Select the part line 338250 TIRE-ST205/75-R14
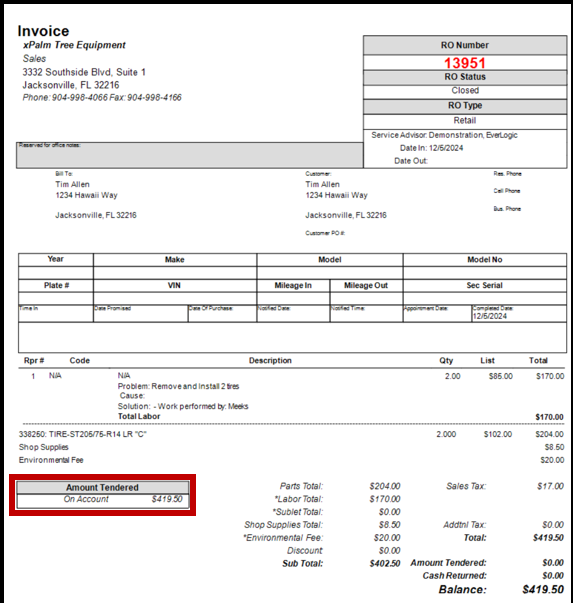 (x=83, y=434)
